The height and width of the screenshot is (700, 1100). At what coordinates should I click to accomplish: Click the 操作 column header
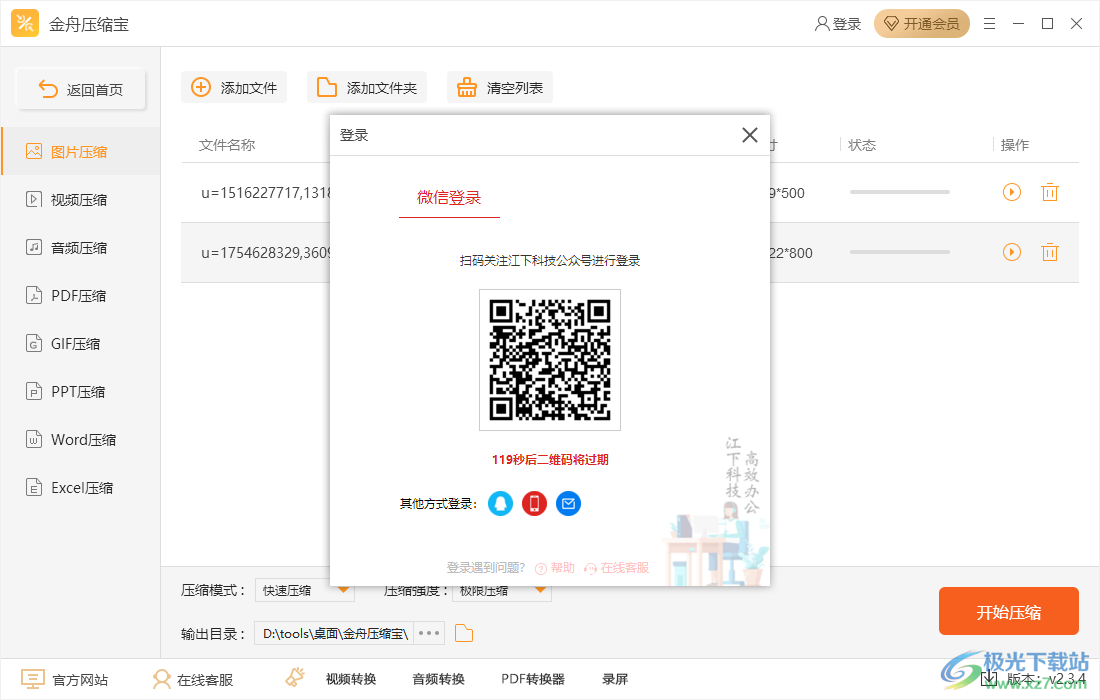pyautogui.click(x=1014, y=145)
